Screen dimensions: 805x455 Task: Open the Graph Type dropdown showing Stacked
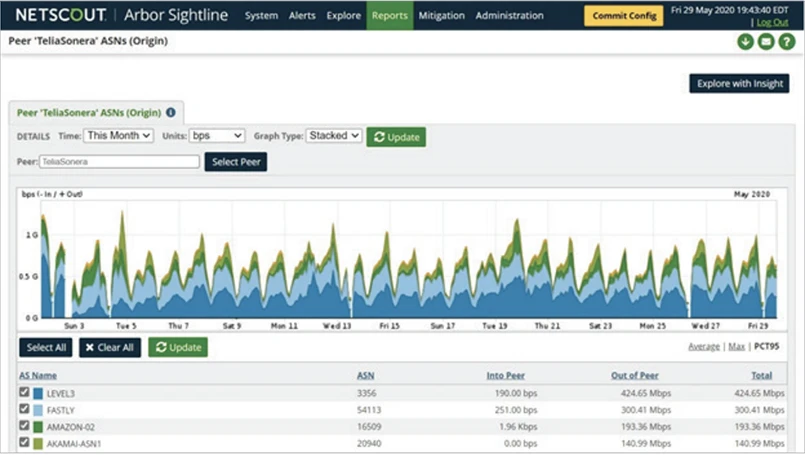pyautogui.click(x=333, y=135)
